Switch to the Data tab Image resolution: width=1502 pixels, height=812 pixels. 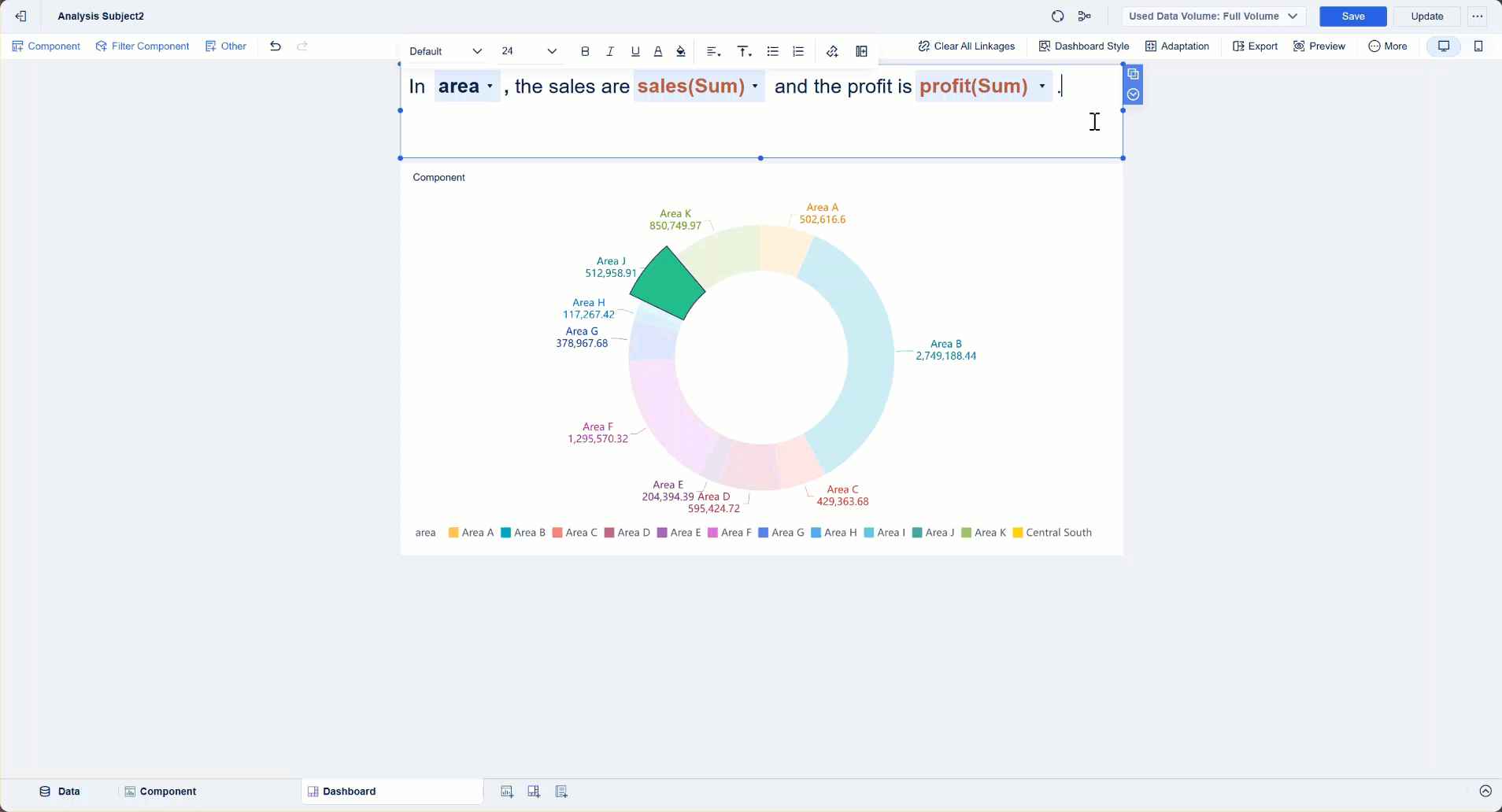pos(60,792)
